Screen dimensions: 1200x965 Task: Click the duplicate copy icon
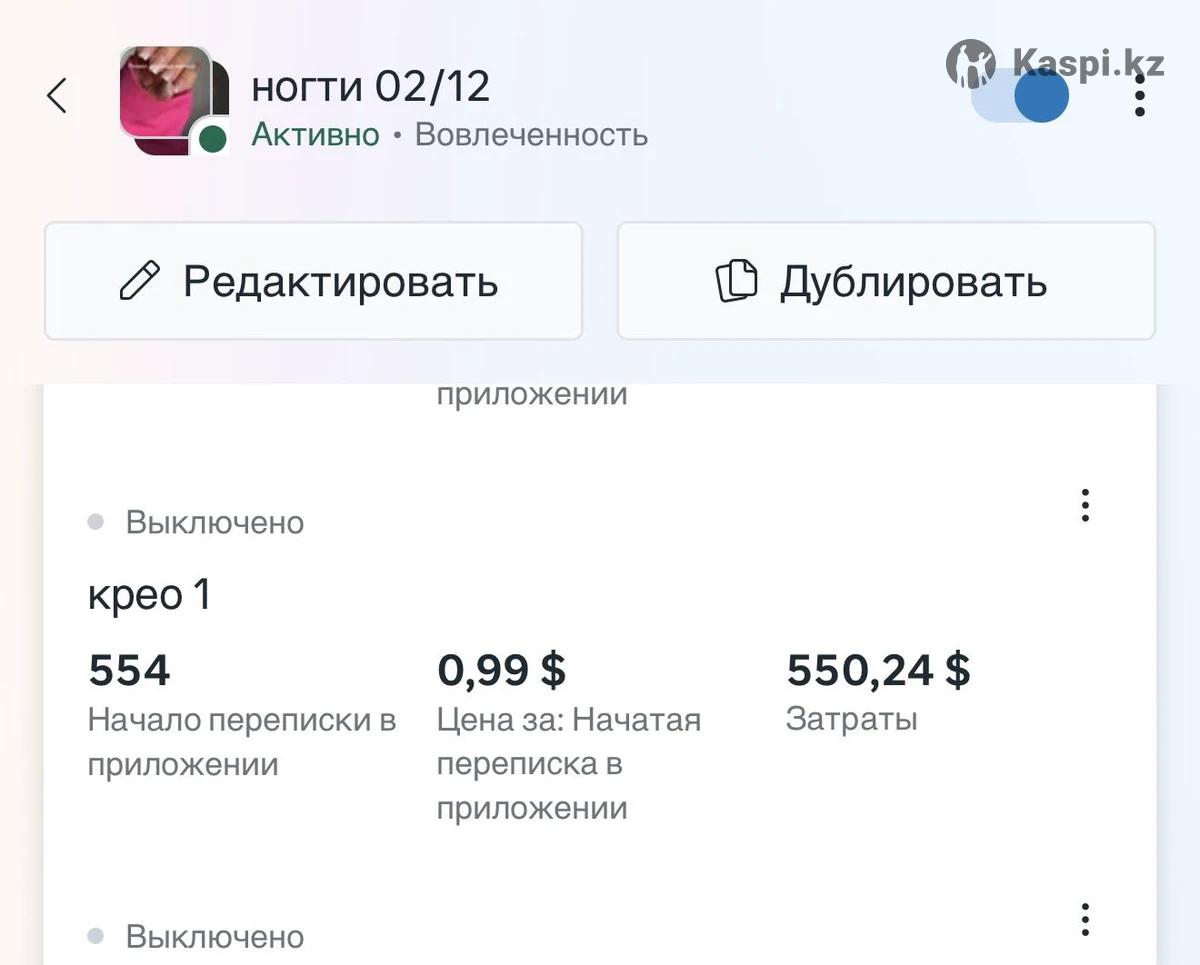[x=737, y=281]
